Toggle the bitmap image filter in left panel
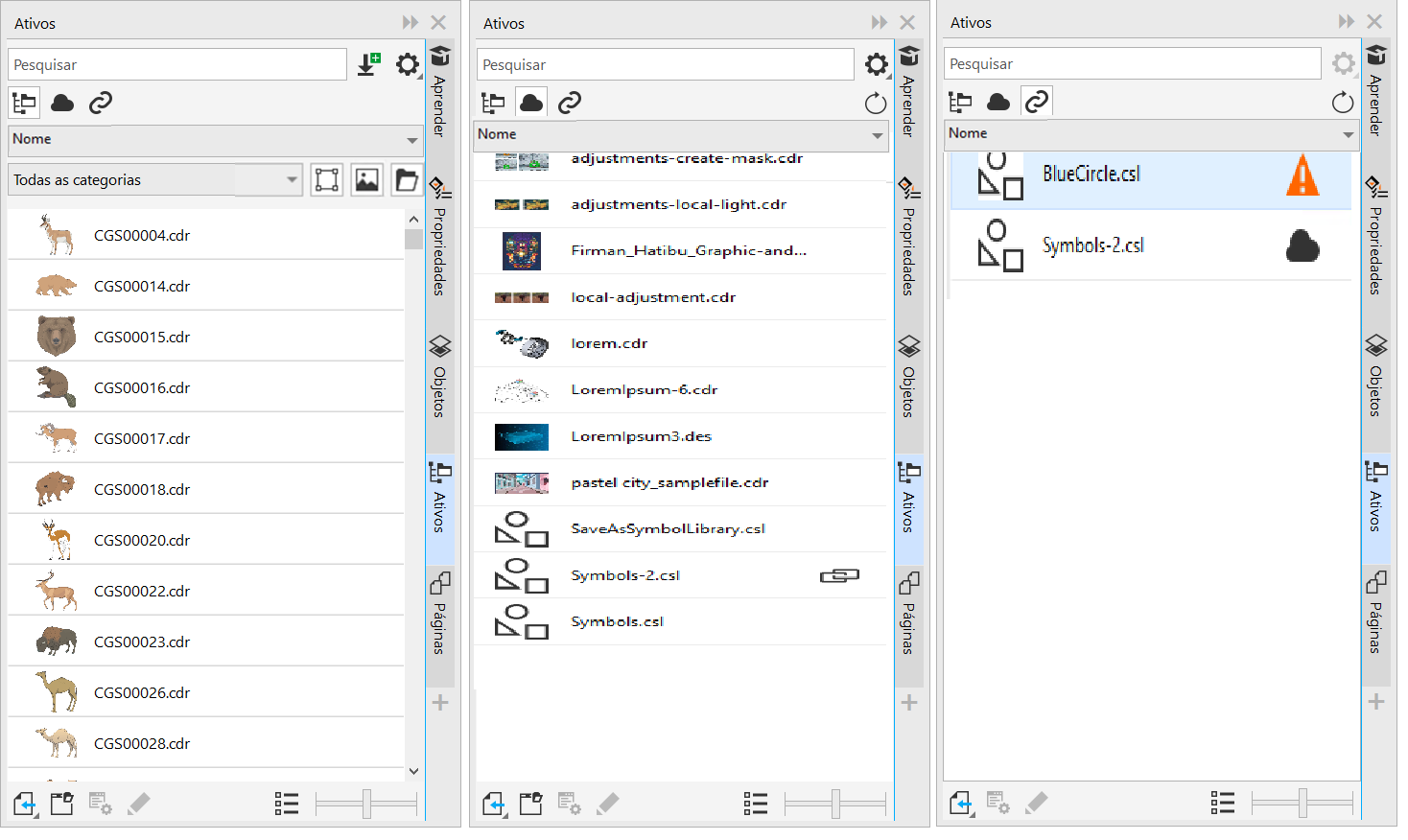The height and width of the screenshot is (840, 1408). click(x=366, y=180)
